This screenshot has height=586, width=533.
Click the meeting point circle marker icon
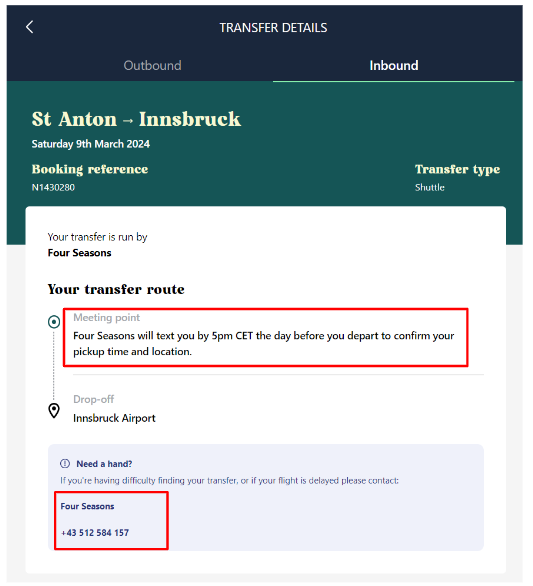(54, 322)
